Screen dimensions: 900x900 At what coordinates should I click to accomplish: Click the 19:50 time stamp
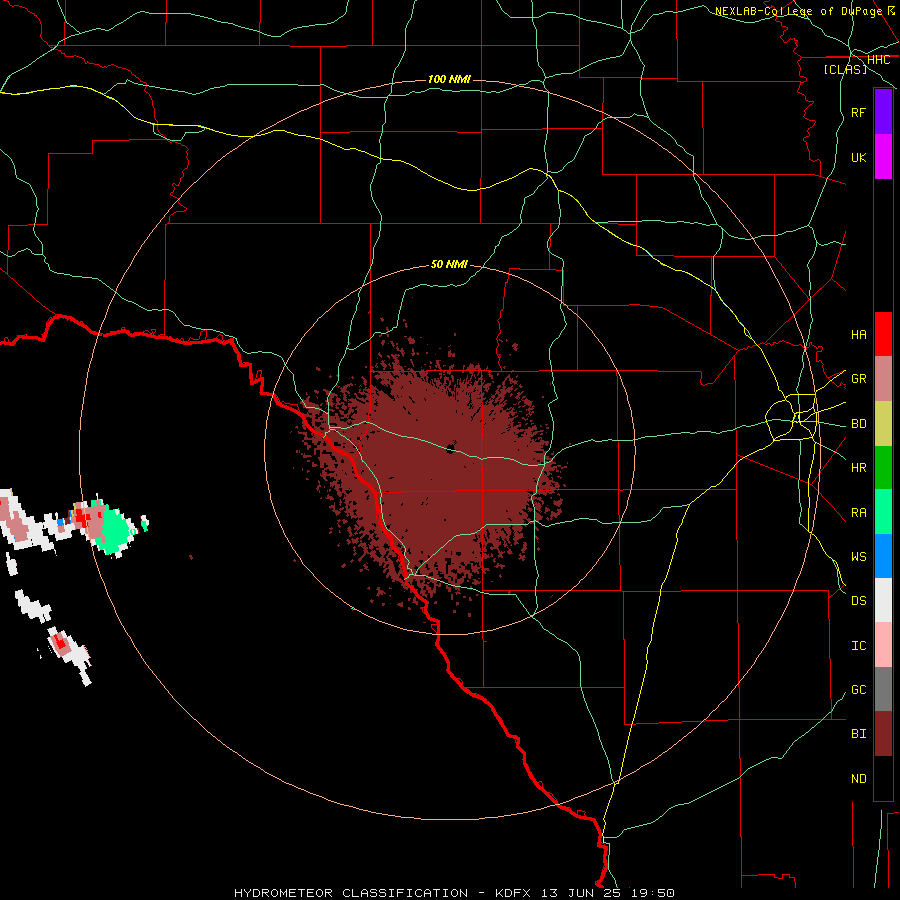(653, 893)
